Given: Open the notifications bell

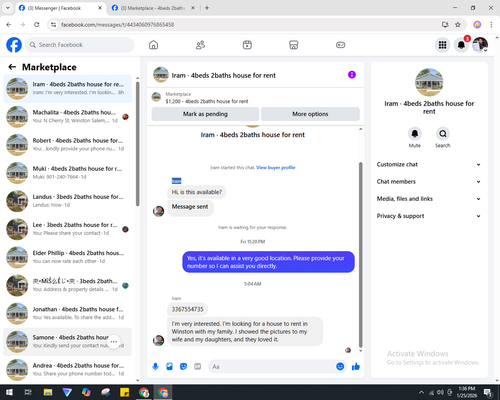Looking at the screenshot, I should point(461,45).
